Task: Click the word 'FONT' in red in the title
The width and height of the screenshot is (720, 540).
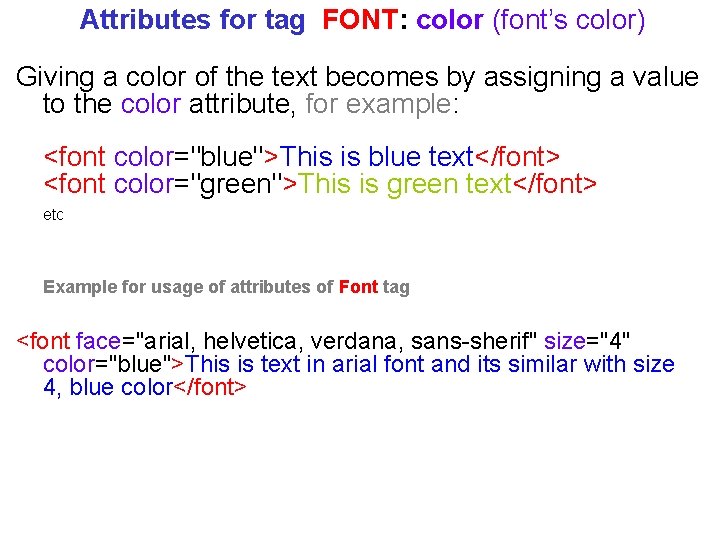Action: pos(360,20)
